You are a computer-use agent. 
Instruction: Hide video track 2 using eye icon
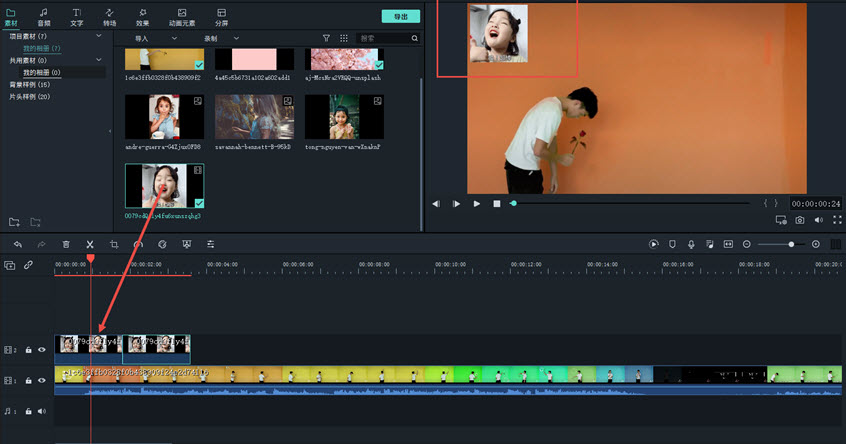pyautogui.click(x=42, y=350)
